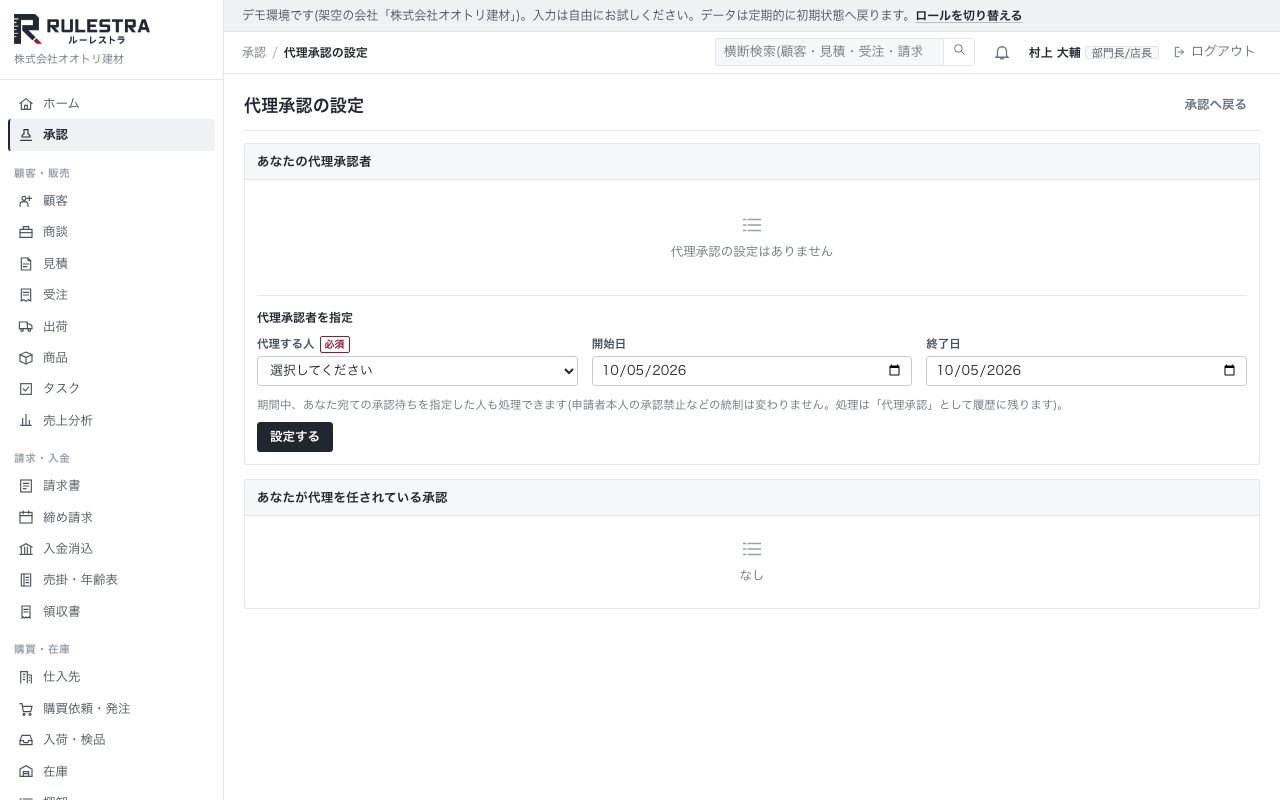Click ログアウト link

coord(1214,52)
